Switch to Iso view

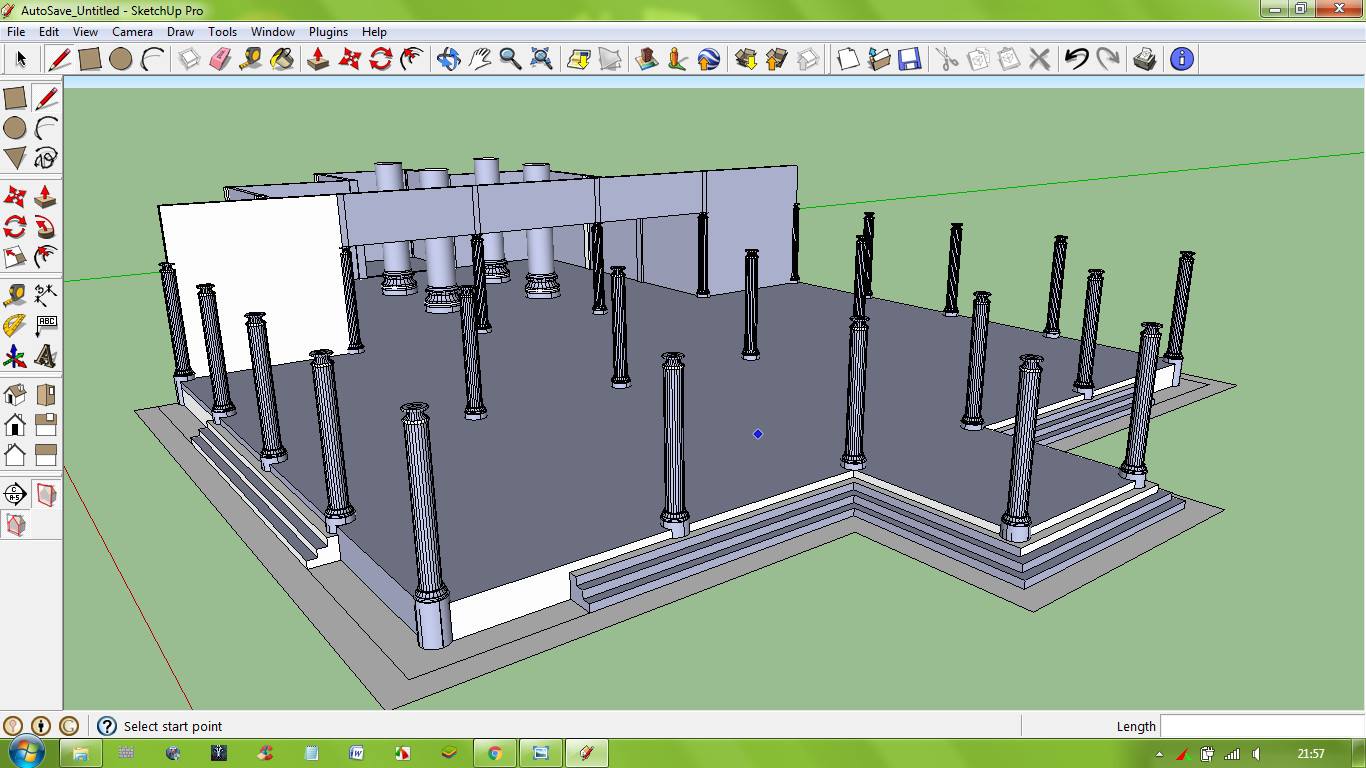15,394
